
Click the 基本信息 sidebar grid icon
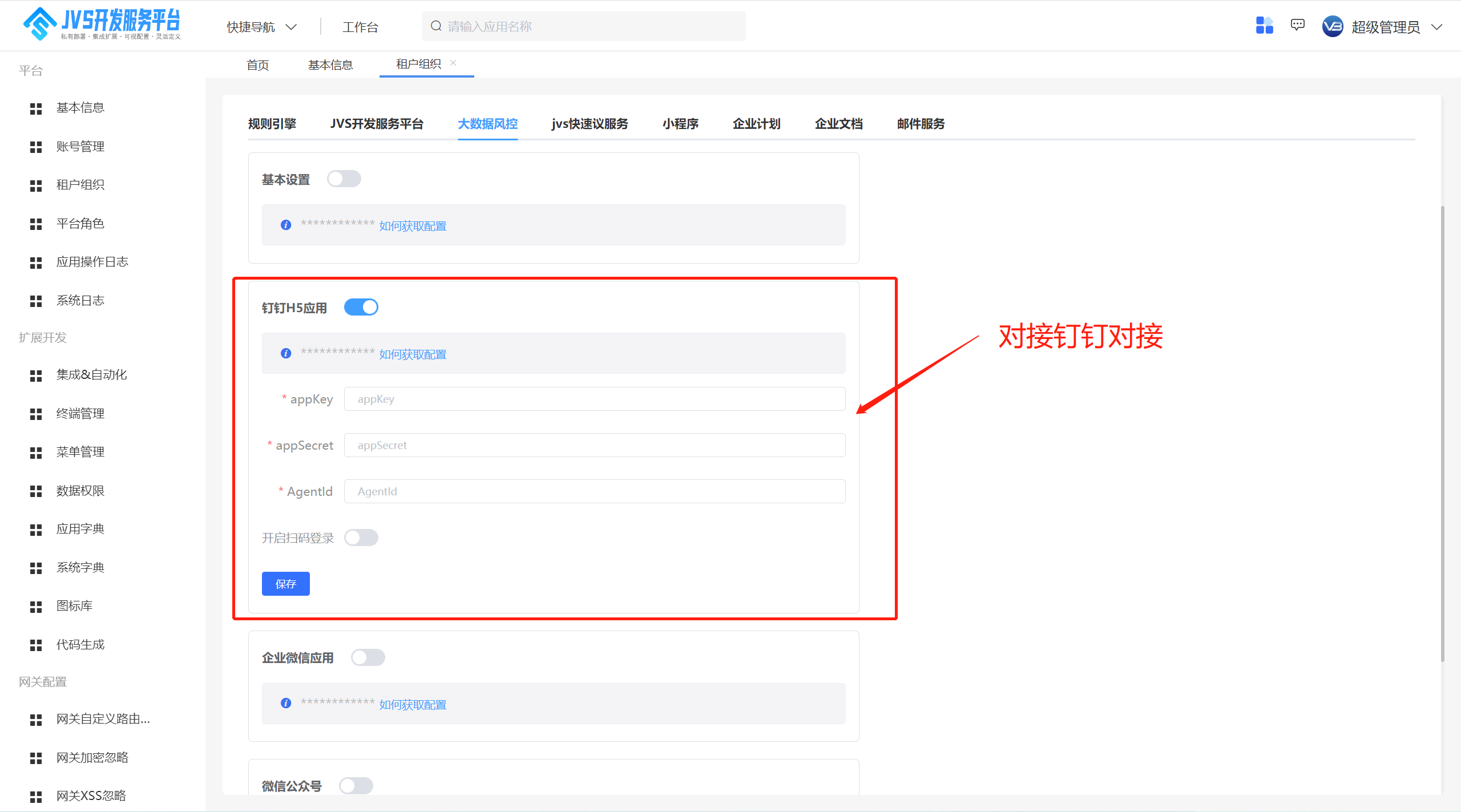[36, 108]
